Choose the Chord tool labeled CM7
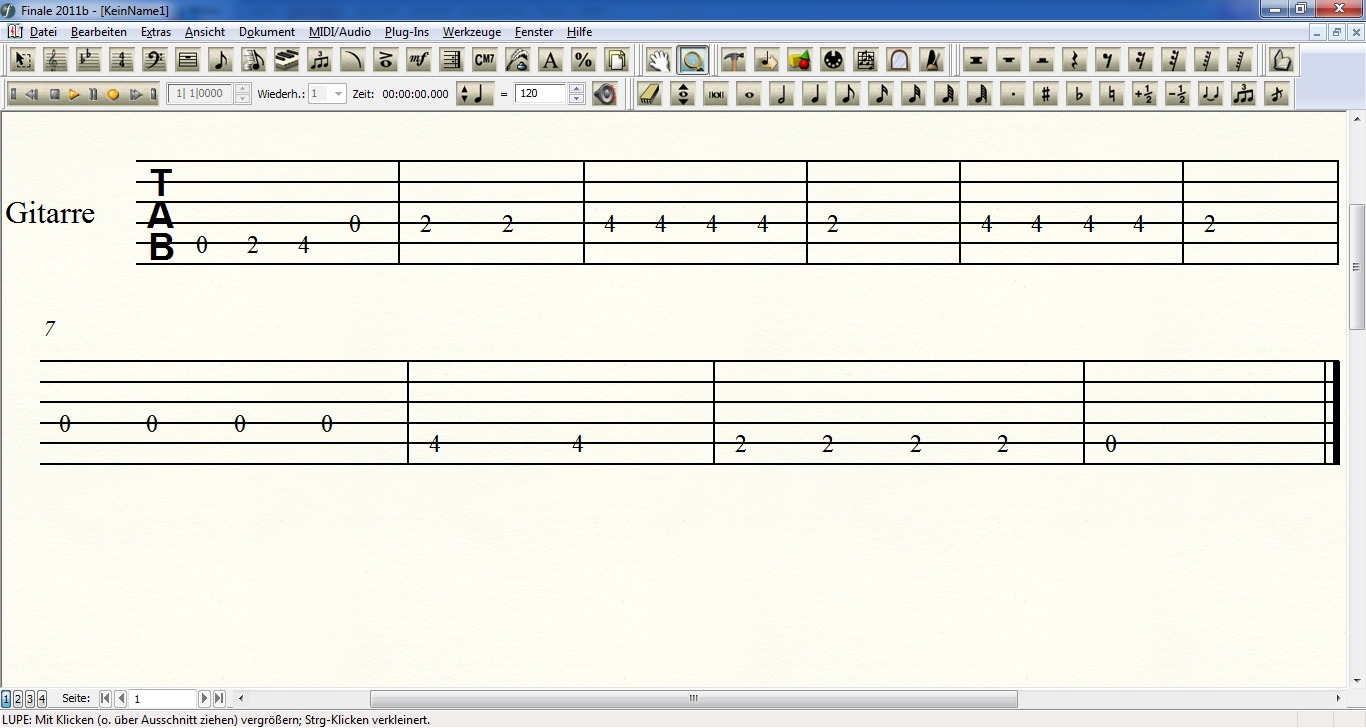This screenshot has height=728, width=1366. click(x=485, y=60)
